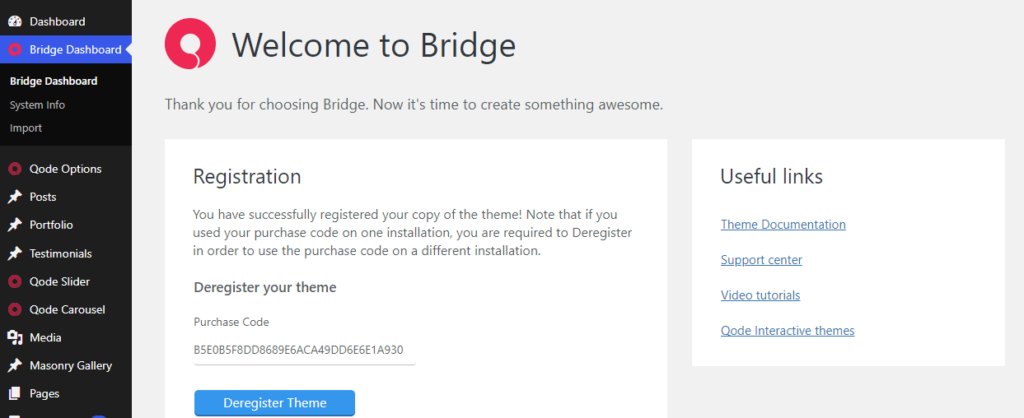Click the Qode Carousel icon
1024x418 pixels.
(14, 310)
